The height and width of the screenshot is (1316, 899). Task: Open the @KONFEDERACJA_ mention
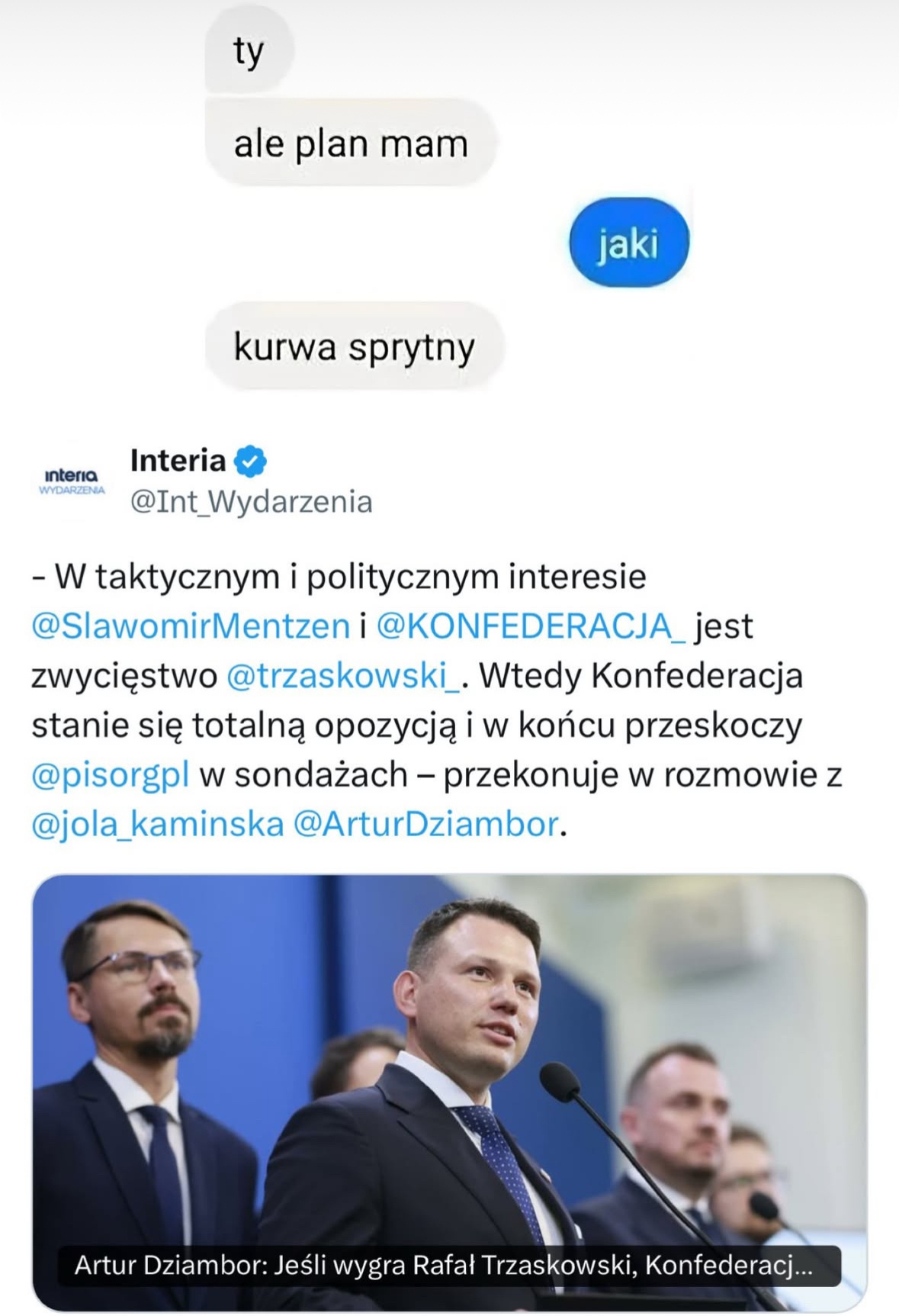tap(531, 626)
